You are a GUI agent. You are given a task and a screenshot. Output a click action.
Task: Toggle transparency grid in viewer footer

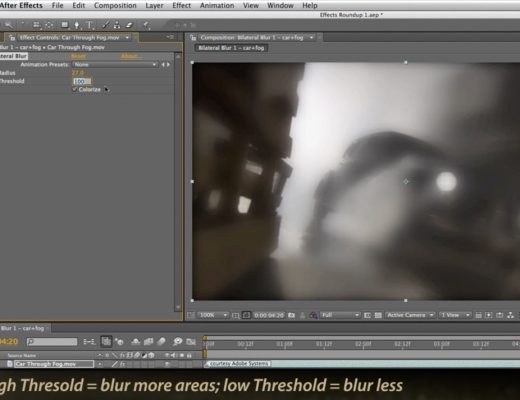click(378, 315)
